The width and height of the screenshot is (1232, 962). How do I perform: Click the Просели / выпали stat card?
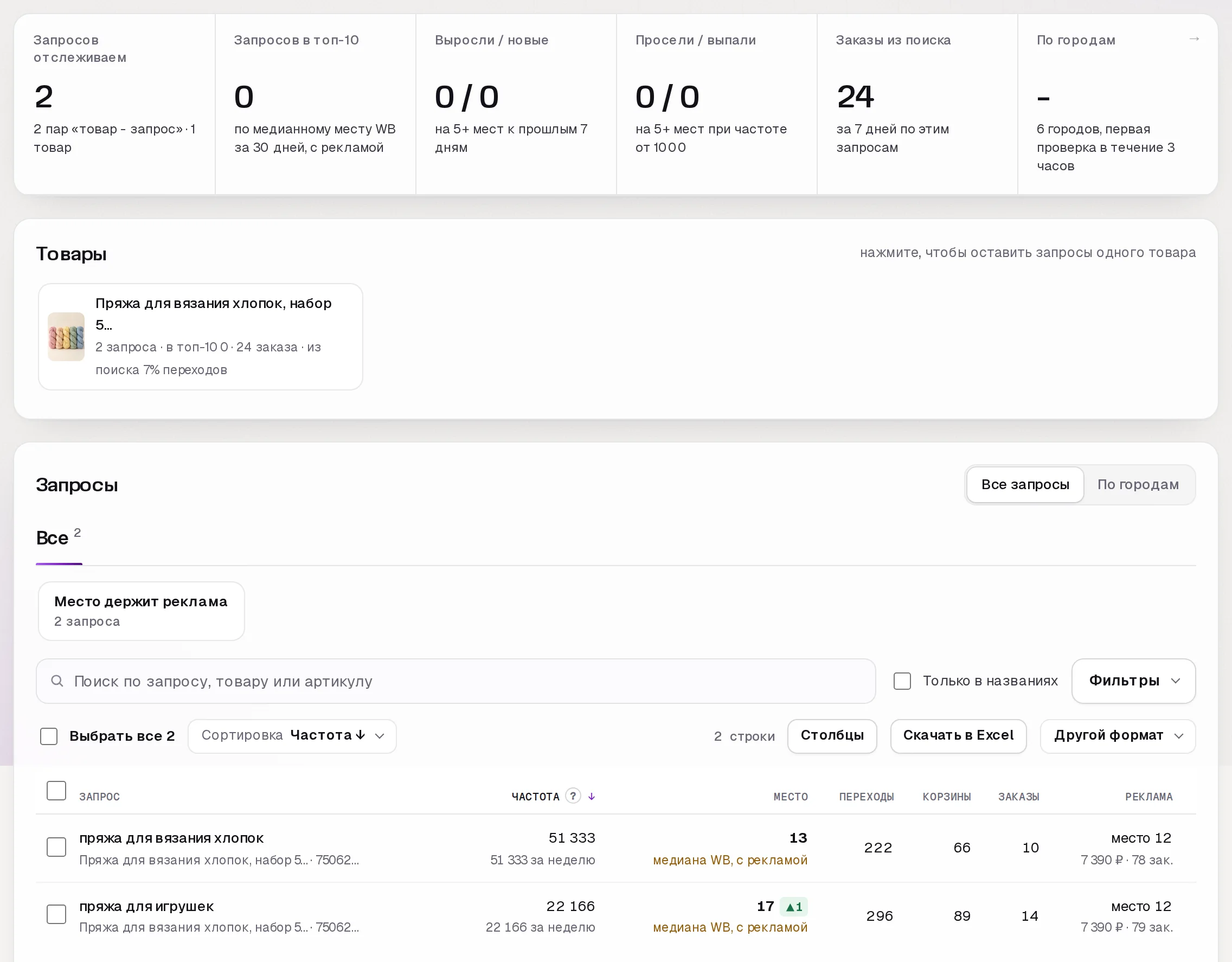tap(716, 104)
